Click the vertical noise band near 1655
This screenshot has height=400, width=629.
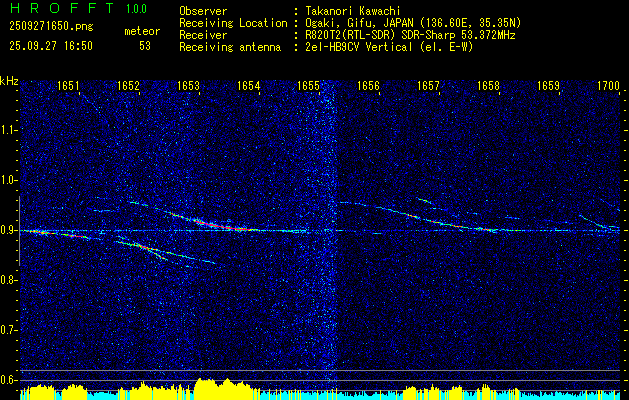pyautogui.click(x=330, y=233)
